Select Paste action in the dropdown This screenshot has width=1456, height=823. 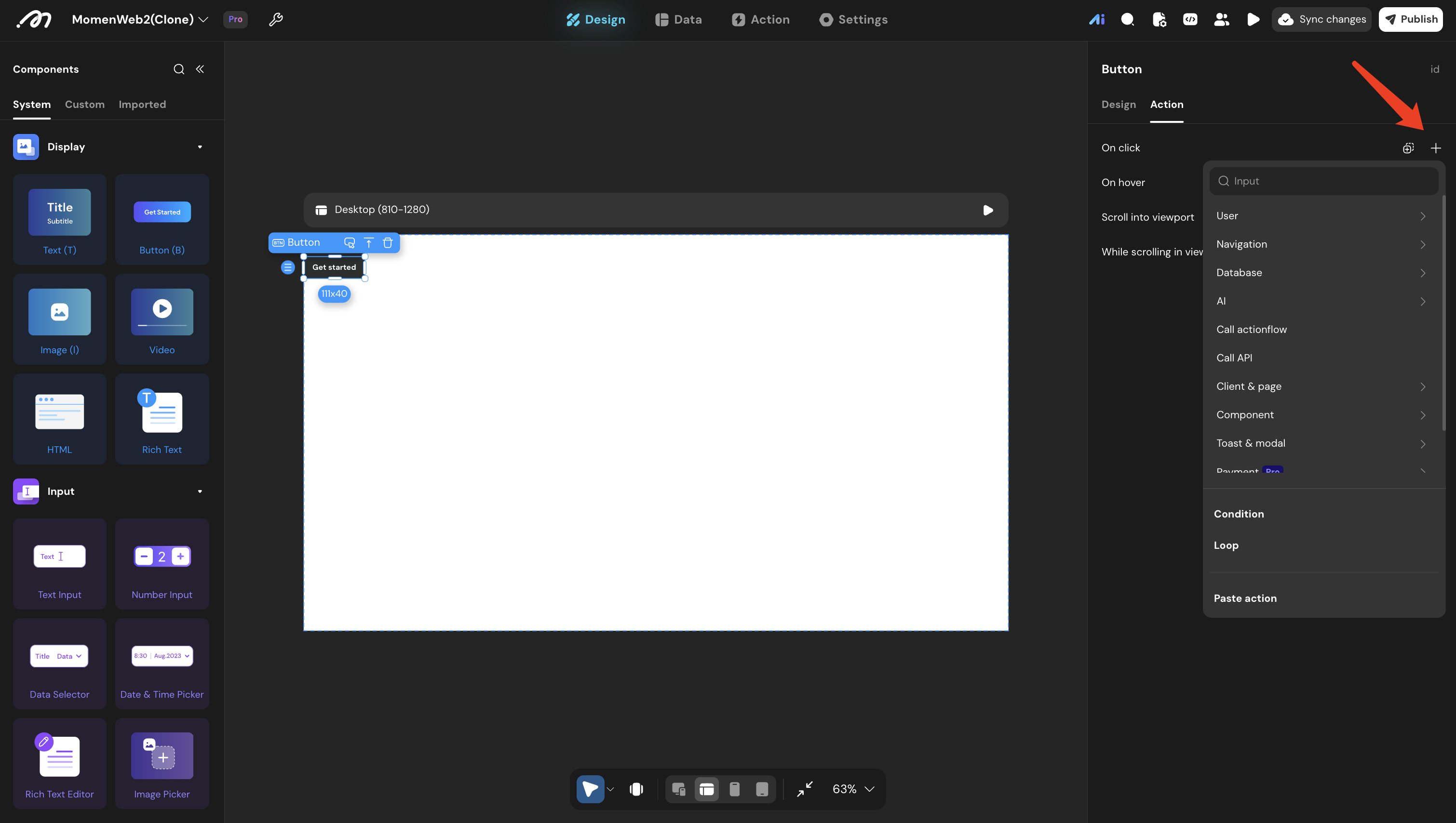1244,598
